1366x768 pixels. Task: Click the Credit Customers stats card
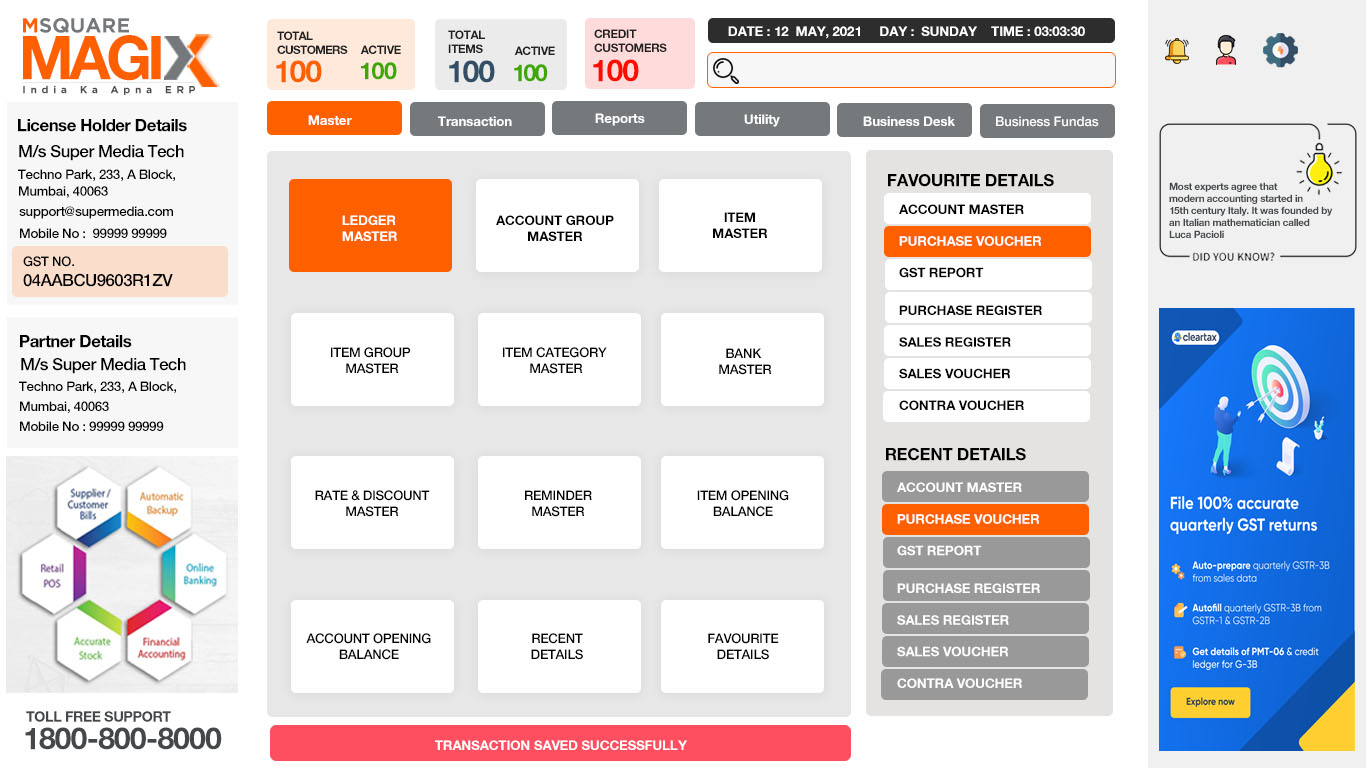pyautogui.click(x=640, y=54)
